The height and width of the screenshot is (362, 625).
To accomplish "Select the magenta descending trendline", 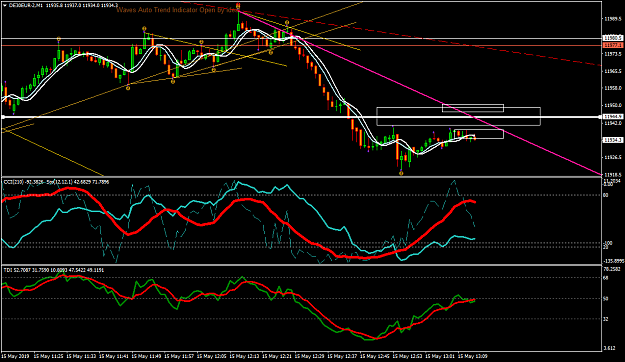I will point(419,92).
